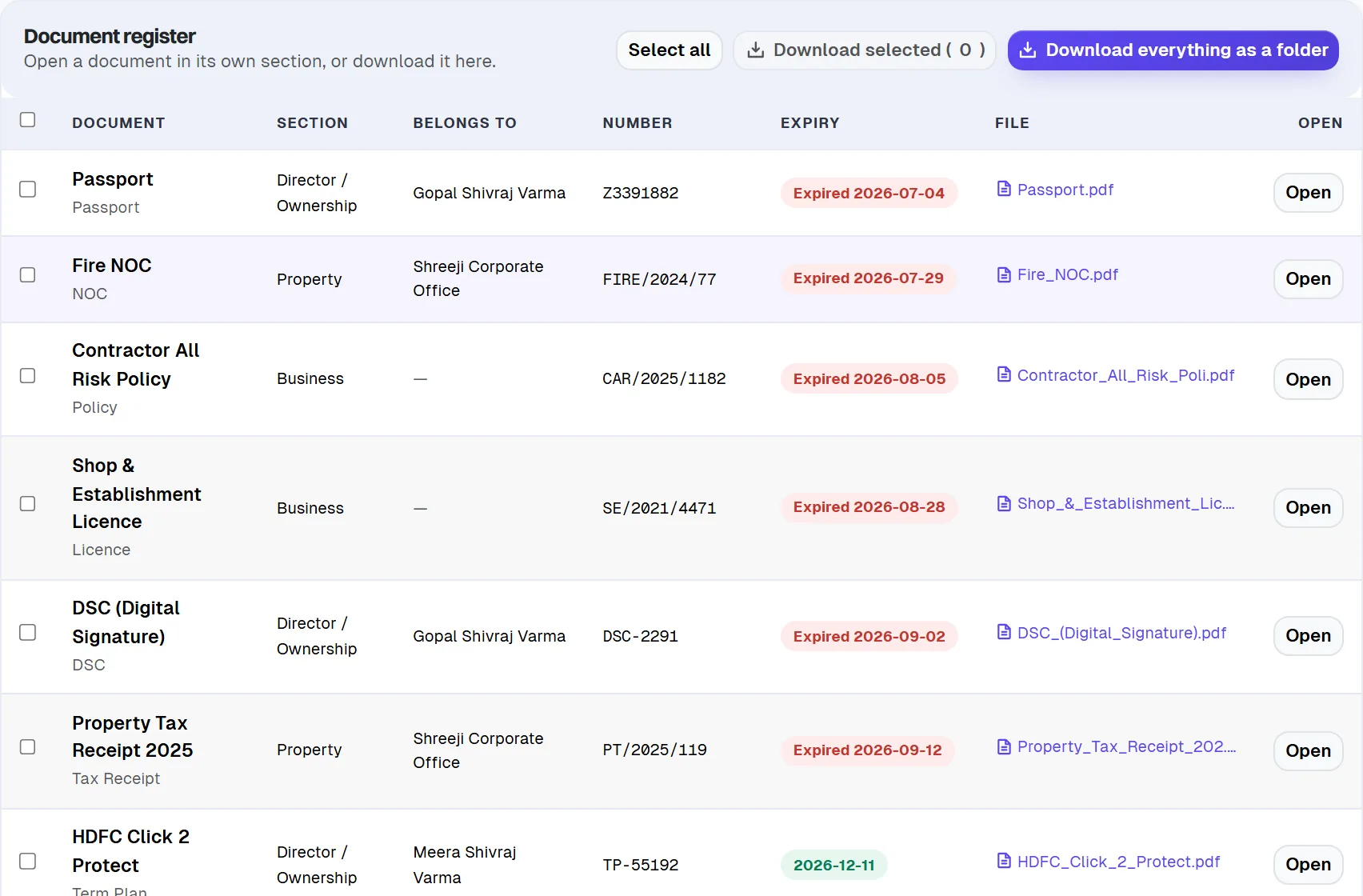The height and width of the screenshot is (896, 1363).
Task: Click the number FIRE/2024/77
Action: 659,279
